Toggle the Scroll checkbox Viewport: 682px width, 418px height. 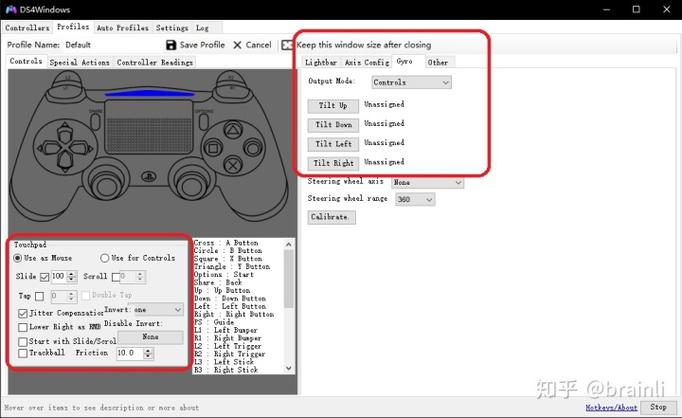(x=116, y=277)
